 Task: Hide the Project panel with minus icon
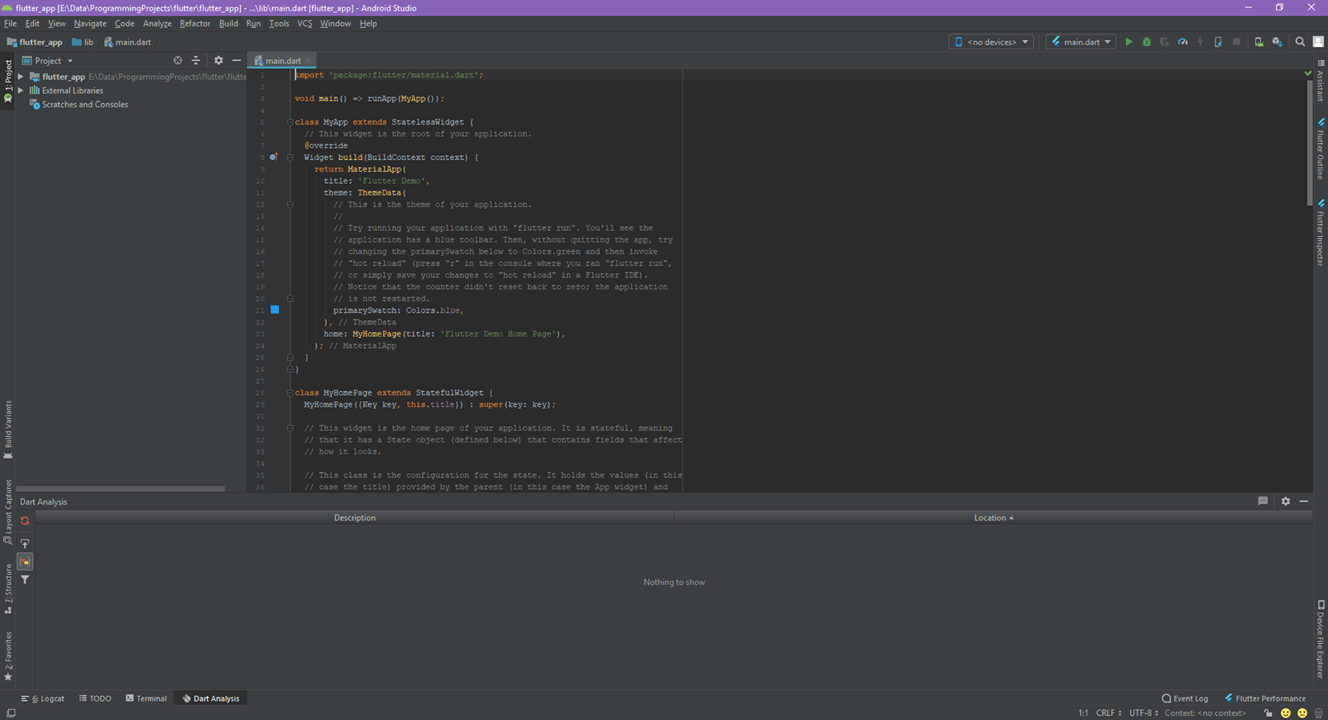pyautogui.click(x=236, y=60)
